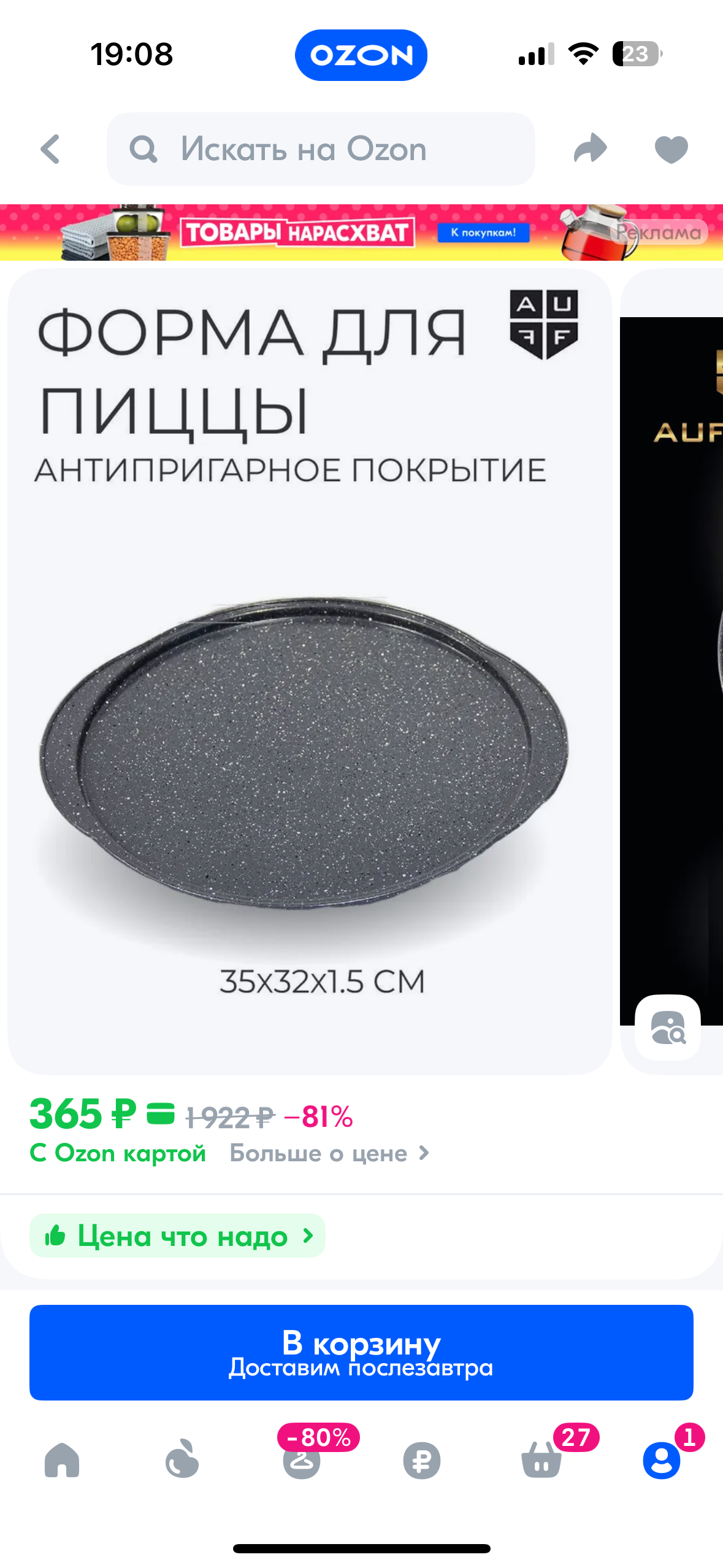Go to the Home tab
The height and width of the screenshot is (1568, 723).
62,1460
